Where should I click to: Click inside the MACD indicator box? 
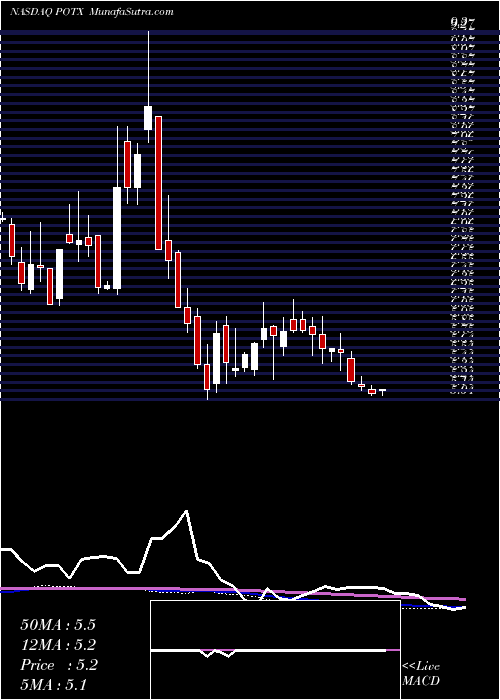pyautogui.click(x=275, y=650)
